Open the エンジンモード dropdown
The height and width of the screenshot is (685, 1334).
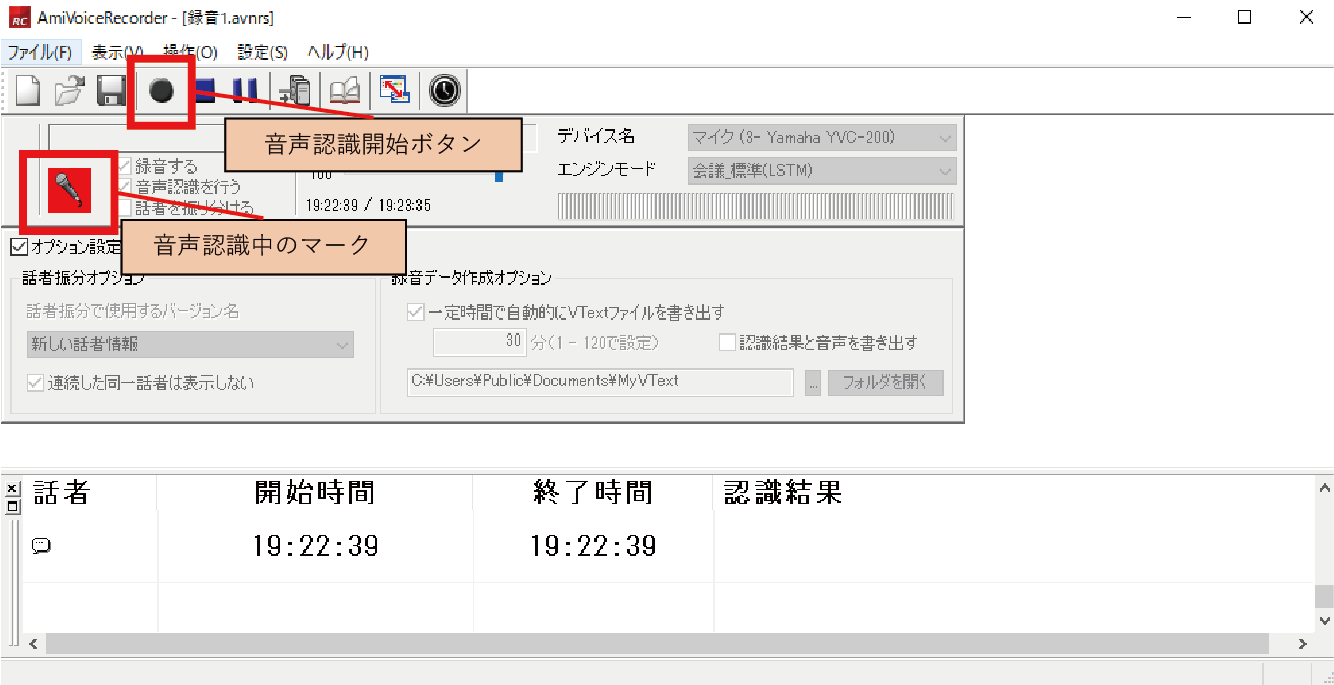click(822, 171)
